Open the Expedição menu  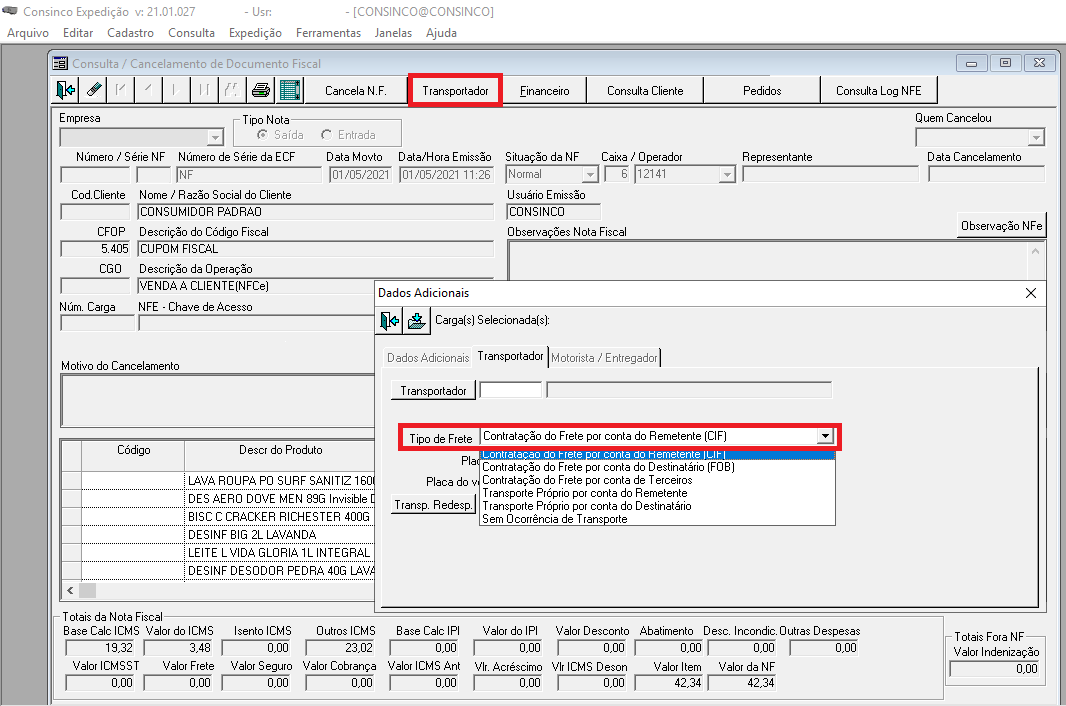(x=255, y=33)
